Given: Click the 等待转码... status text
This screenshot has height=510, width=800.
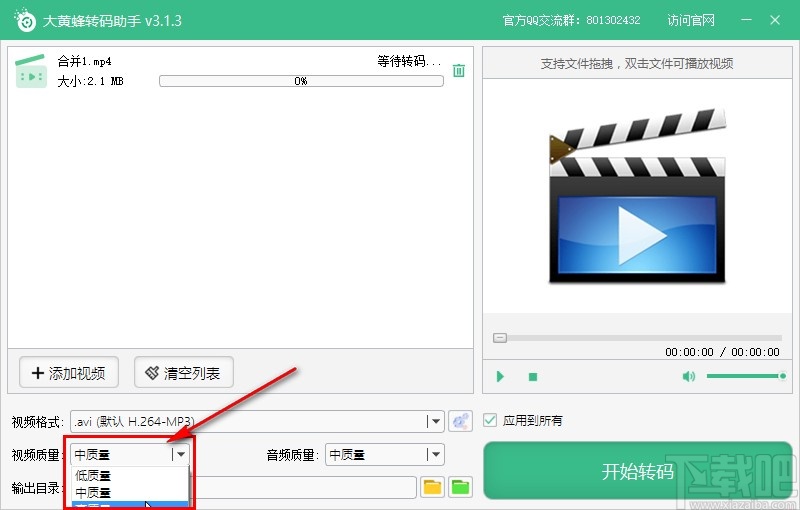Looking at the screenshot, I should point(409,62).
